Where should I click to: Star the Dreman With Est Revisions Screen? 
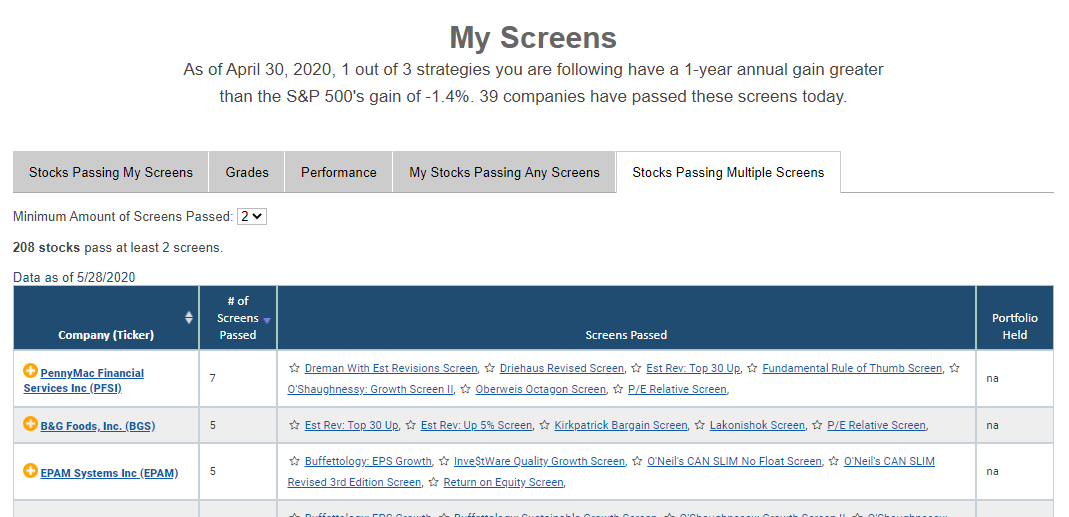click(x=294, y=368)
